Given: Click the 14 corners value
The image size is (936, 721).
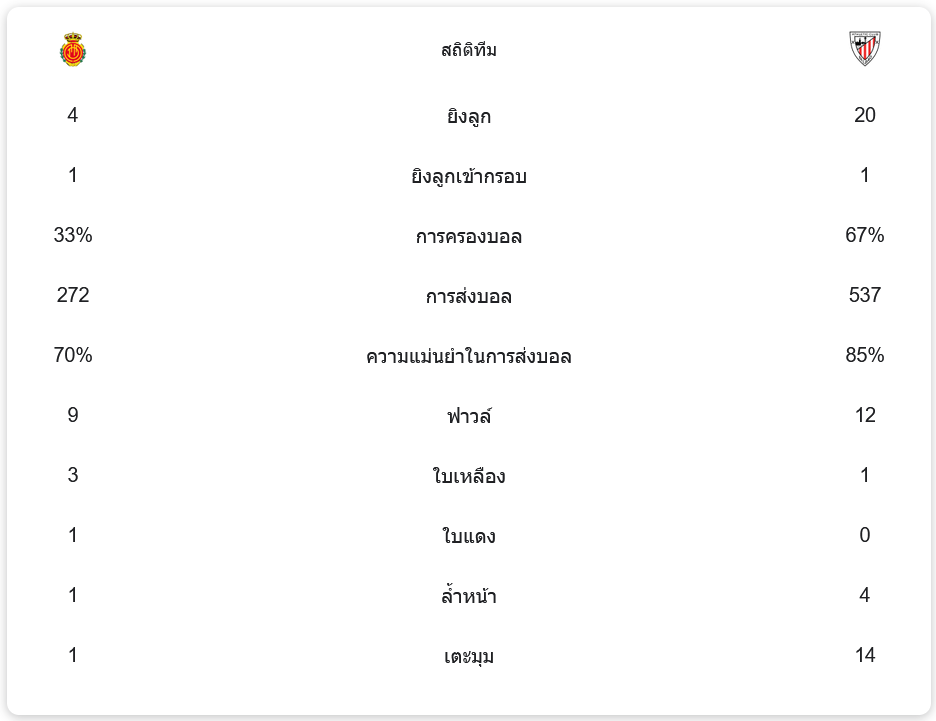Looking at the screenshot, I should (x=864, y=655).
